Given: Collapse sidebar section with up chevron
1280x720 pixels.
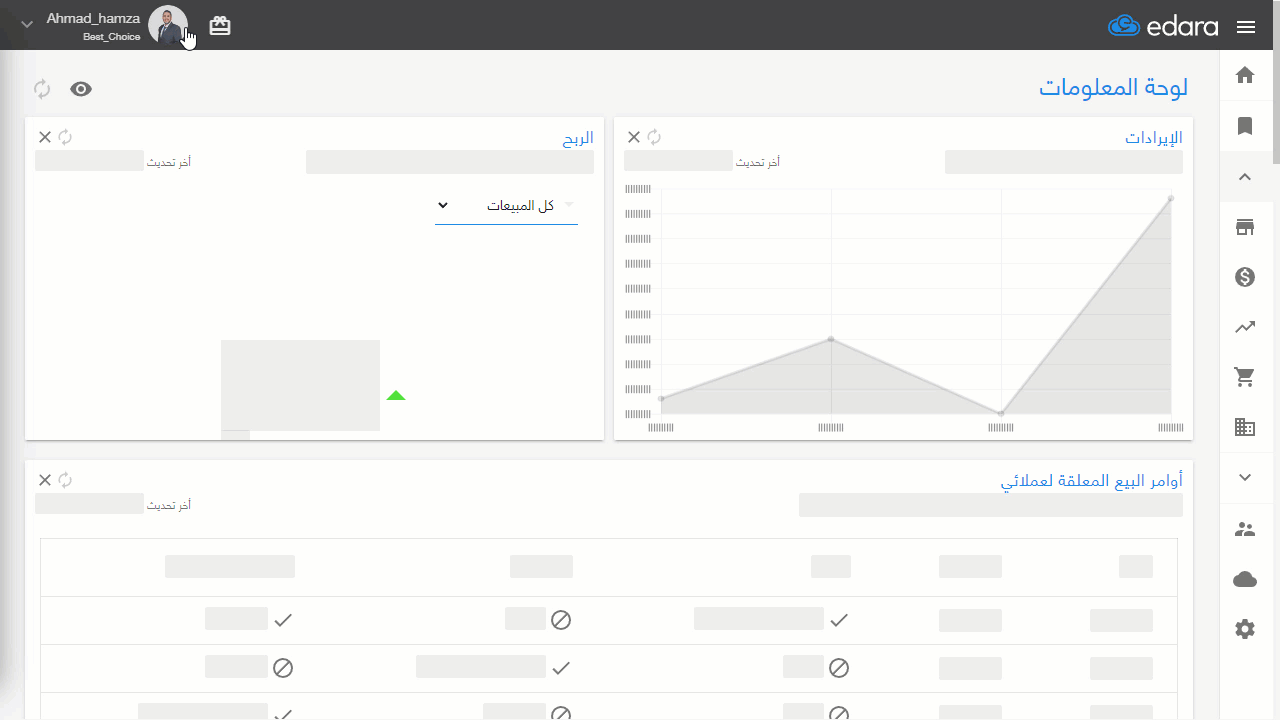Looking at the screenshot, I should [1245, 177].
